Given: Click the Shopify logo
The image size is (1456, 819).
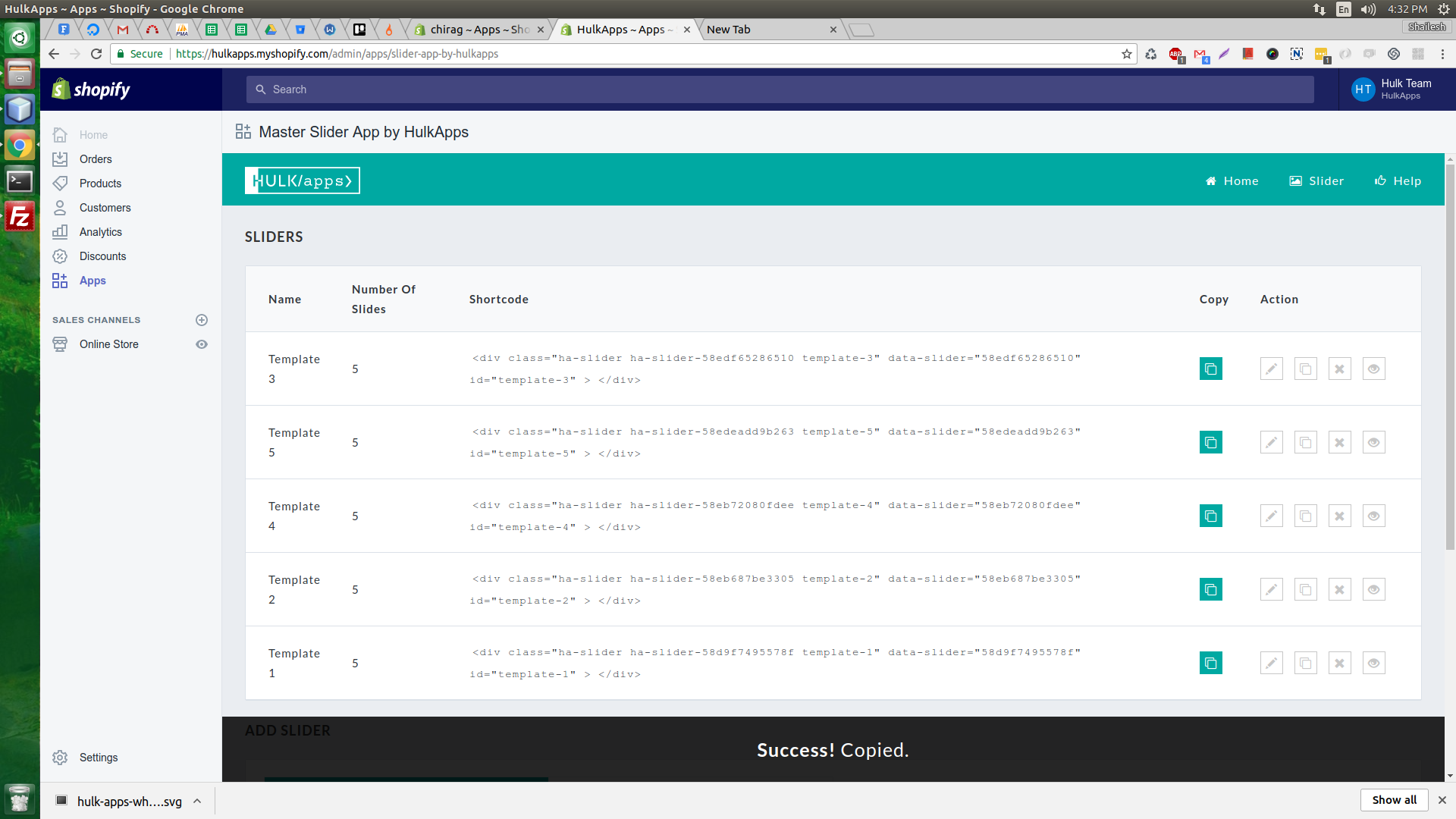Looking at the screenshot, I should (x=91, y=89).
